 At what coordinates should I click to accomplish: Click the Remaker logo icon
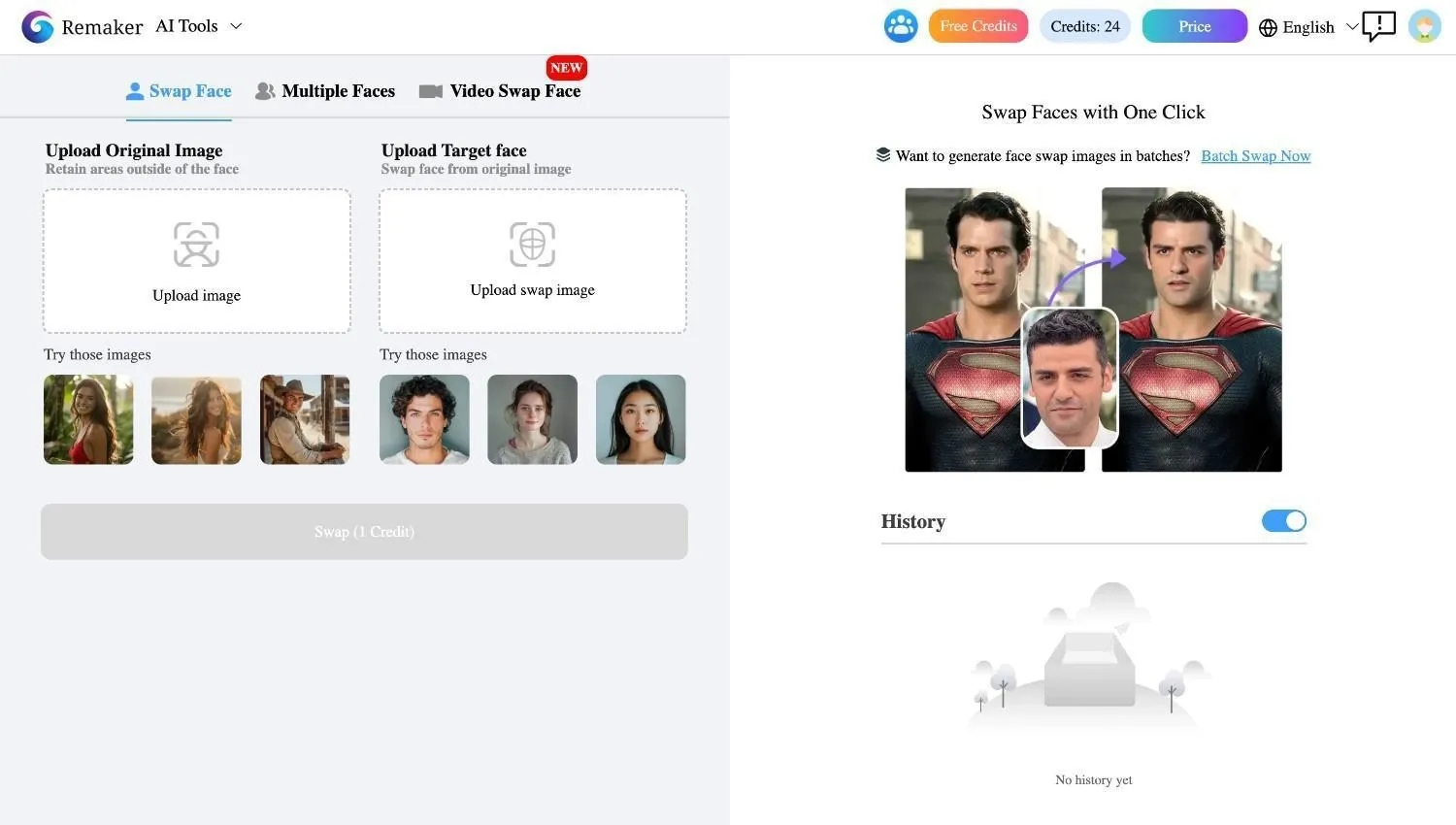38,26
